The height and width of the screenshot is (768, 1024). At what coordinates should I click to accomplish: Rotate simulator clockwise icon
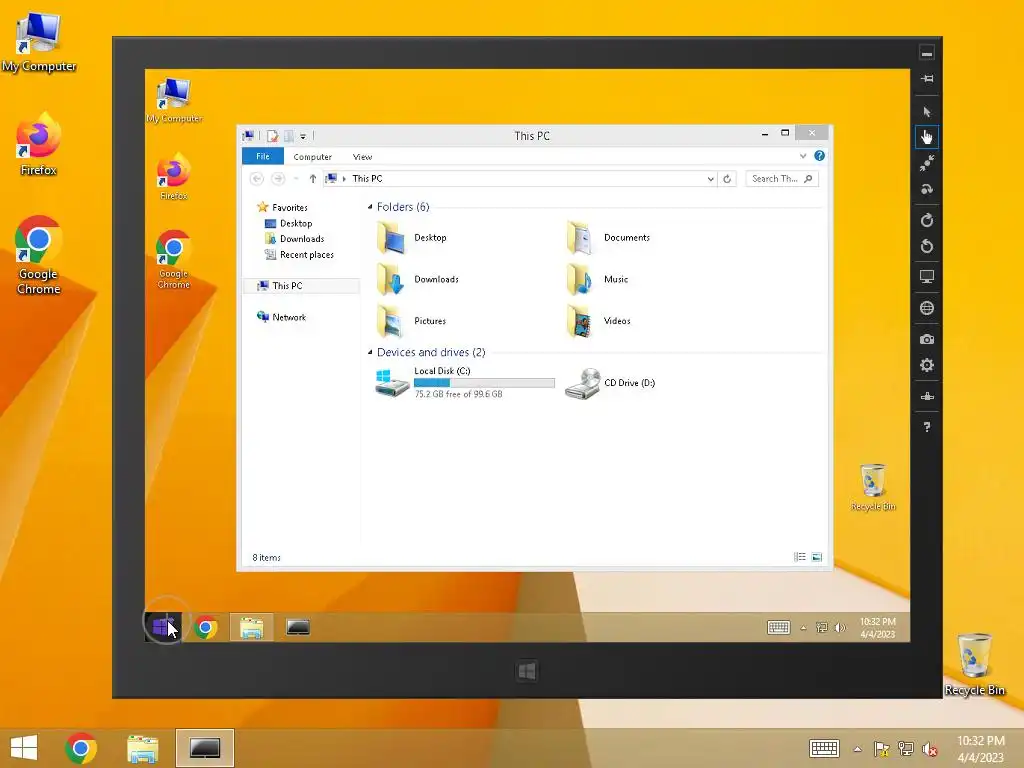(x=927, y=220)
